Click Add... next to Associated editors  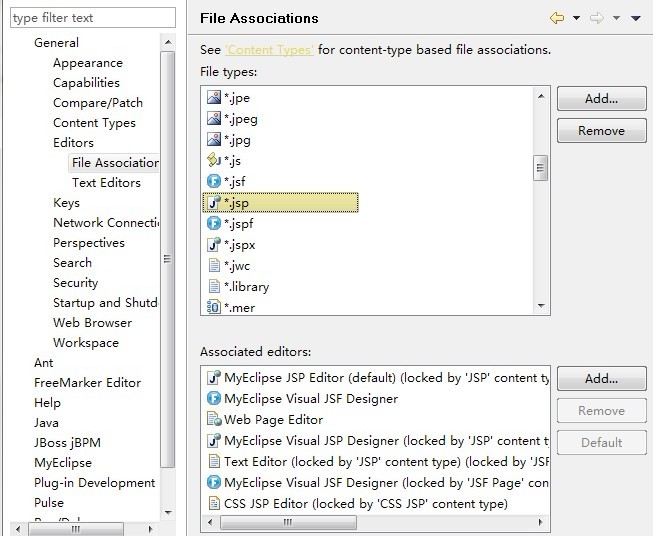pyautogui.click(x=601, y=379)
